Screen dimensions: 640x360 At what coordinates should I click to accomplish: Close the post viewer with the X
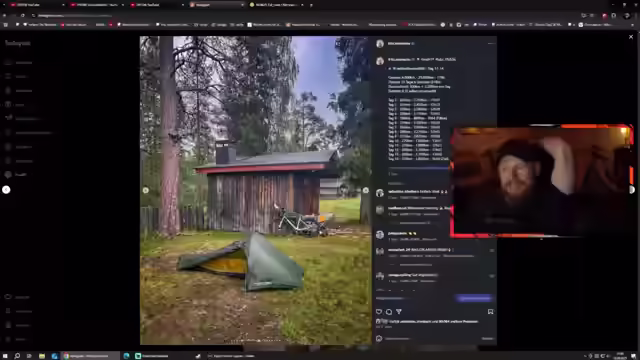(x=631, y=37)
